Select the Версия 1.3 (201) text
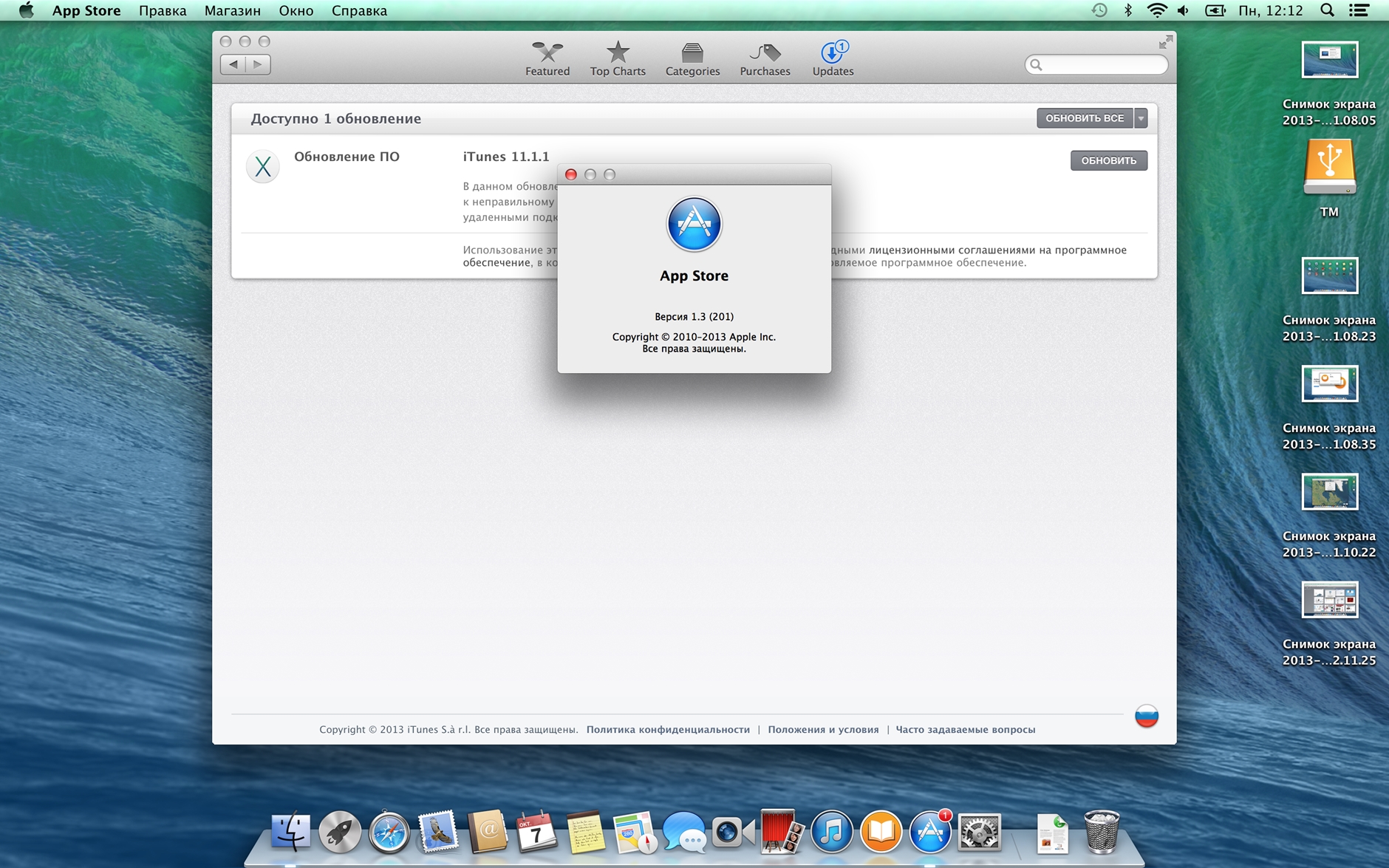This screenshot has height=868, width=1389. pos(694,316)
